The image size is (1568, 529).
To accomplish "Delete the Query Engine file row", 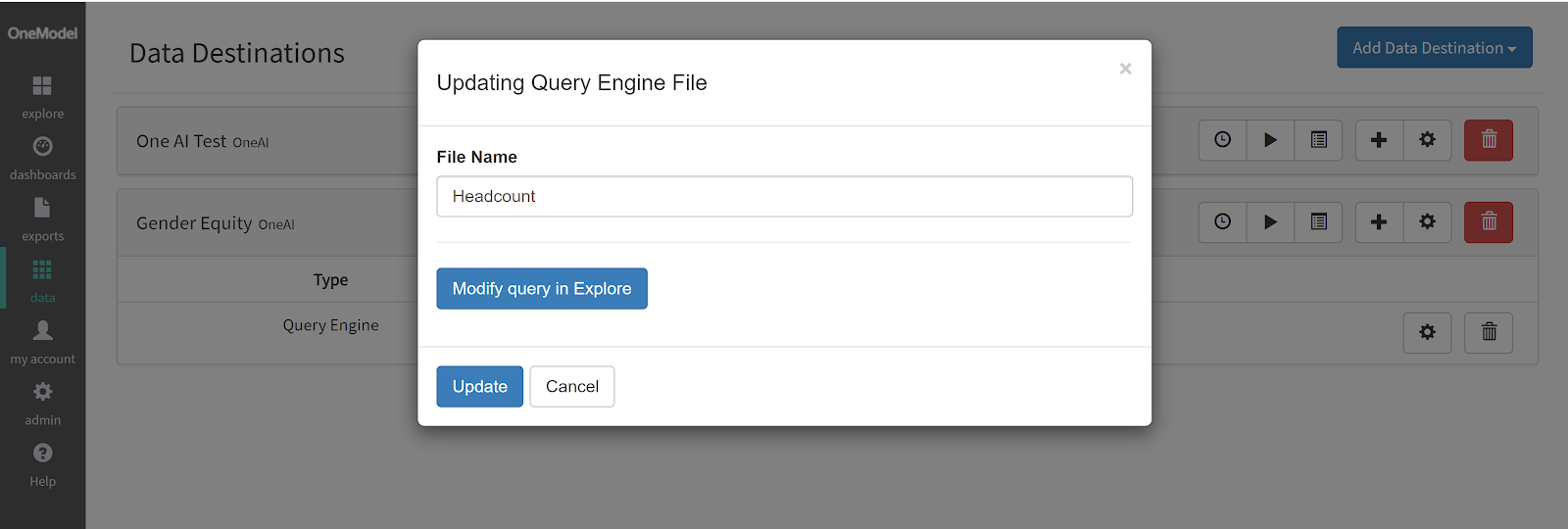I will (1488, 333).
